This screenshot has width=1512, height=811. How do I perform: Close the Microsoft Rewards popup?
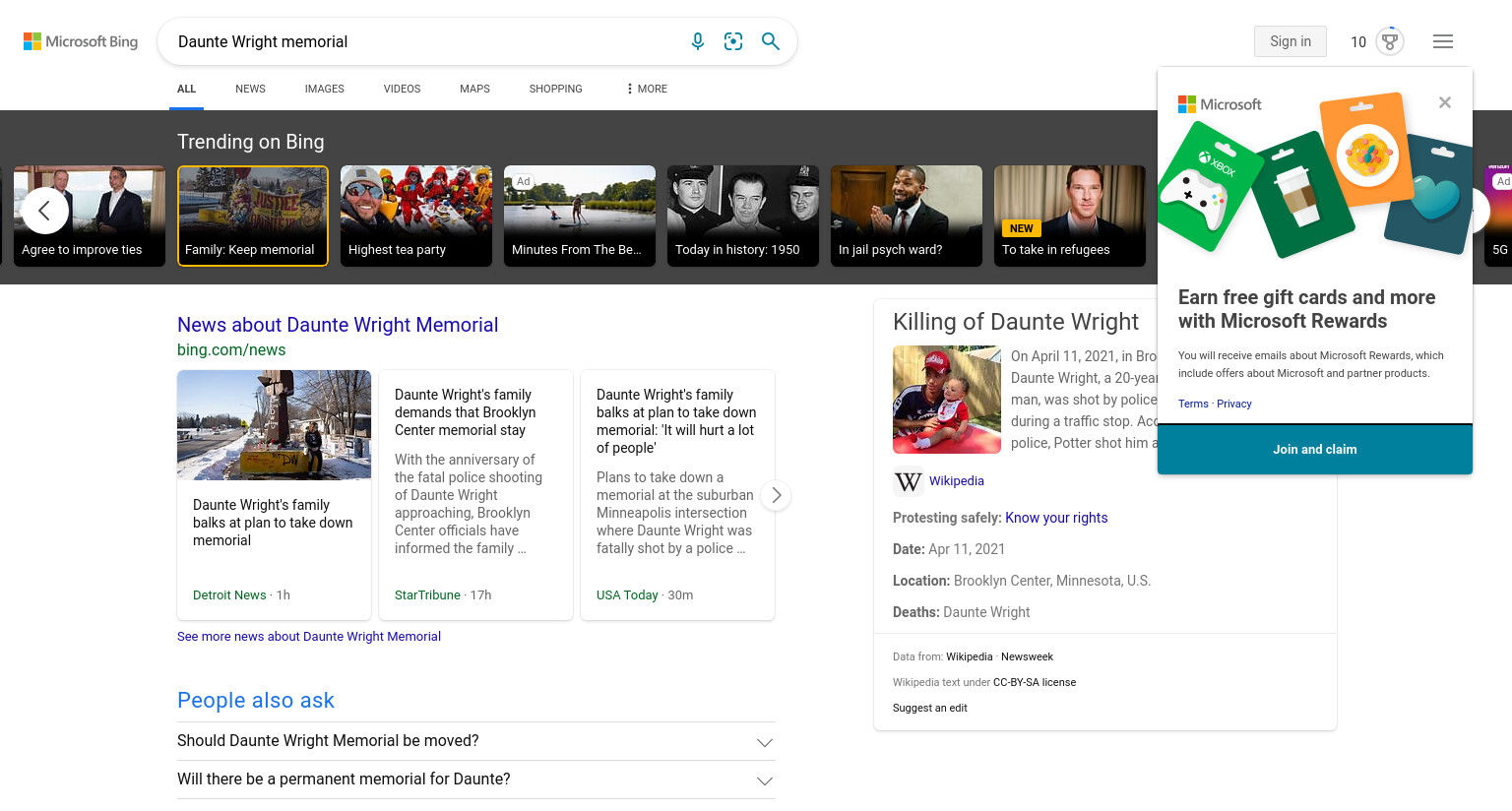point(1445,102)
